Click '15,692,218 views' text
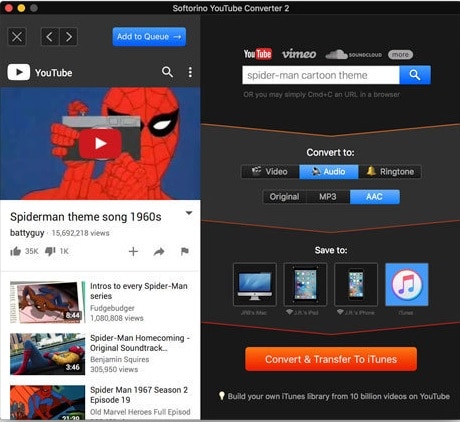Screen dimensions: 460x422 (80, 233)
